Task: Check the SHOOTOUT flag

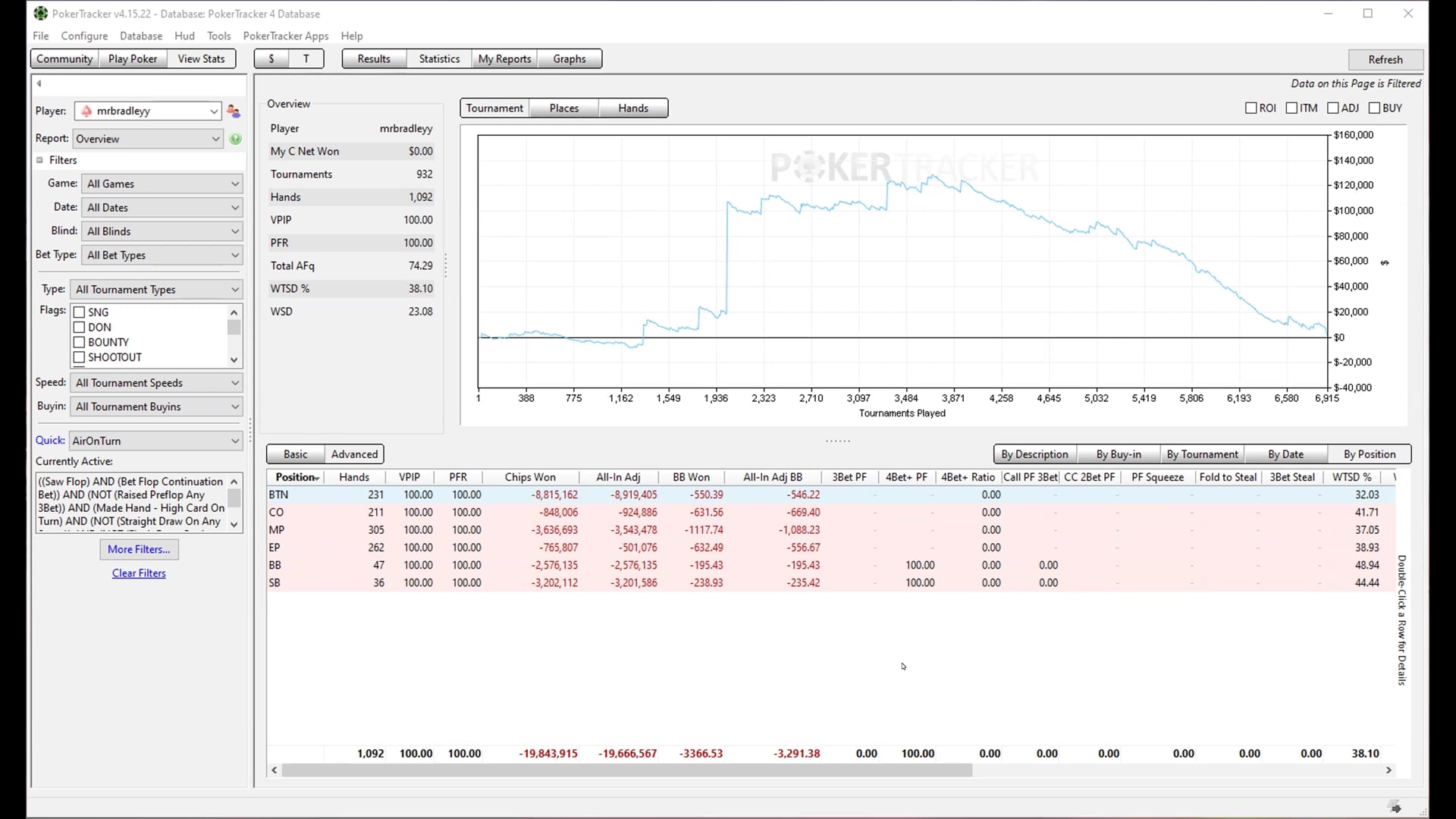Action: pyautogui.click(x=79, y=357)
